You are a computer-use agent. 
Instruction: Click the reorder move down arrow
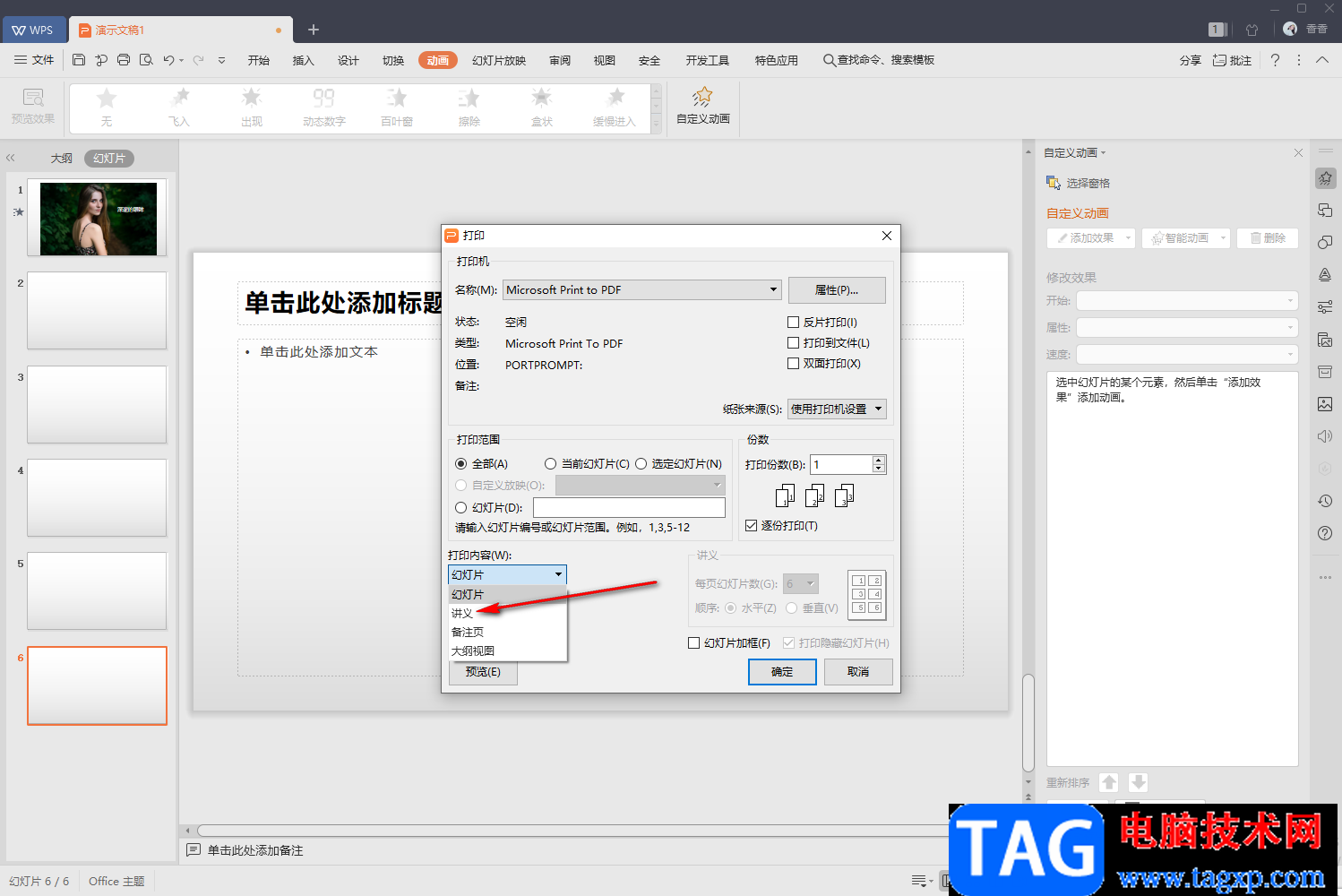pyautogui.click(x=1138, y=782)
